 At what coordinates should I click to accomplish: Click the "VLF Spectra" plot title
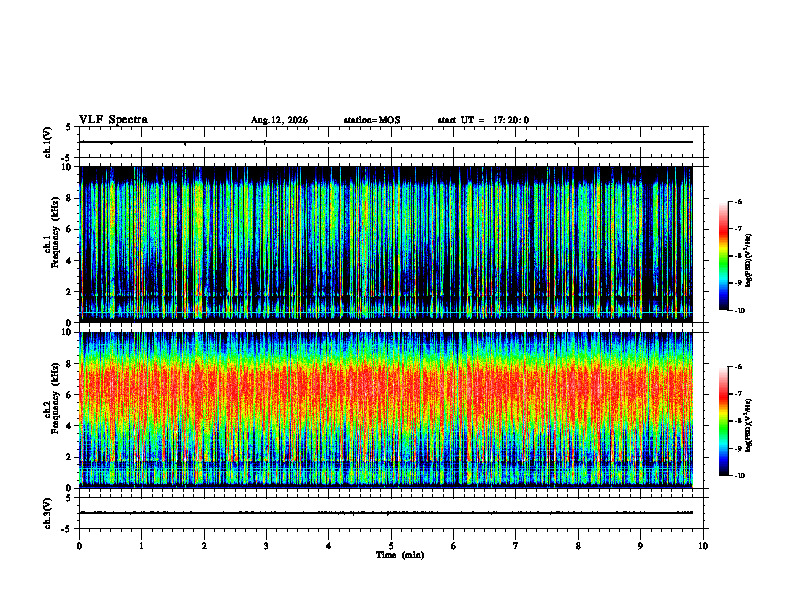[113, 120]
